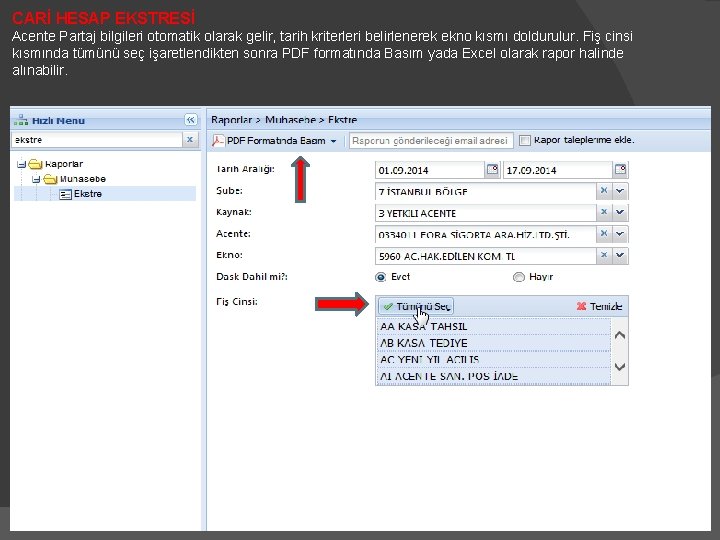This screenshot has width=720, height=540.
Task: Clear the Şube field value
Action: tap(604, 191)
